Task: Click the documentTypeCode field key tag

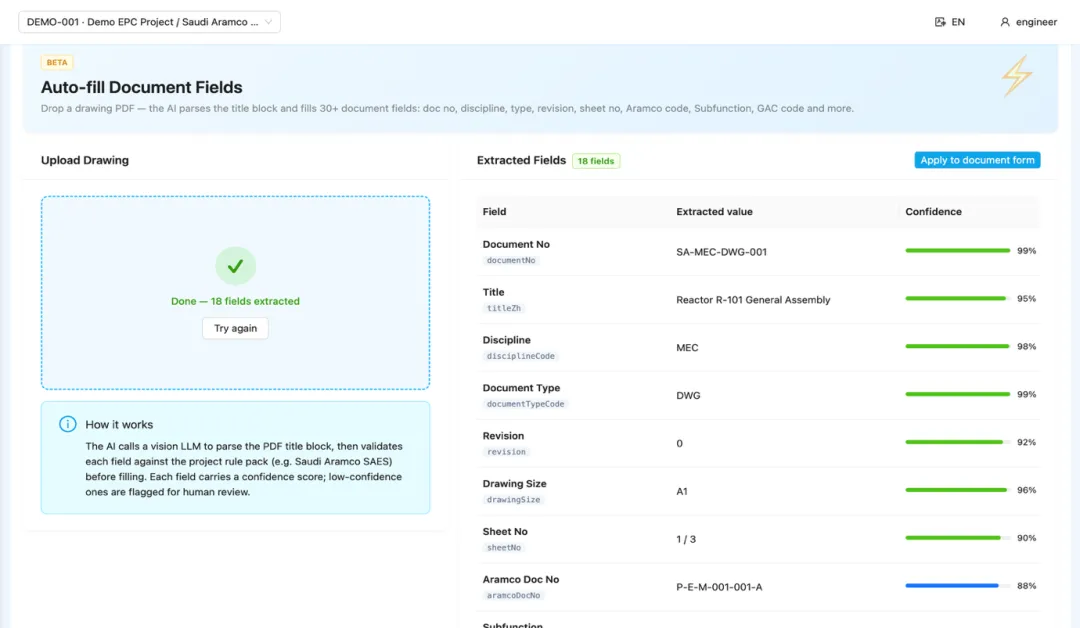Action: [525, 404]
